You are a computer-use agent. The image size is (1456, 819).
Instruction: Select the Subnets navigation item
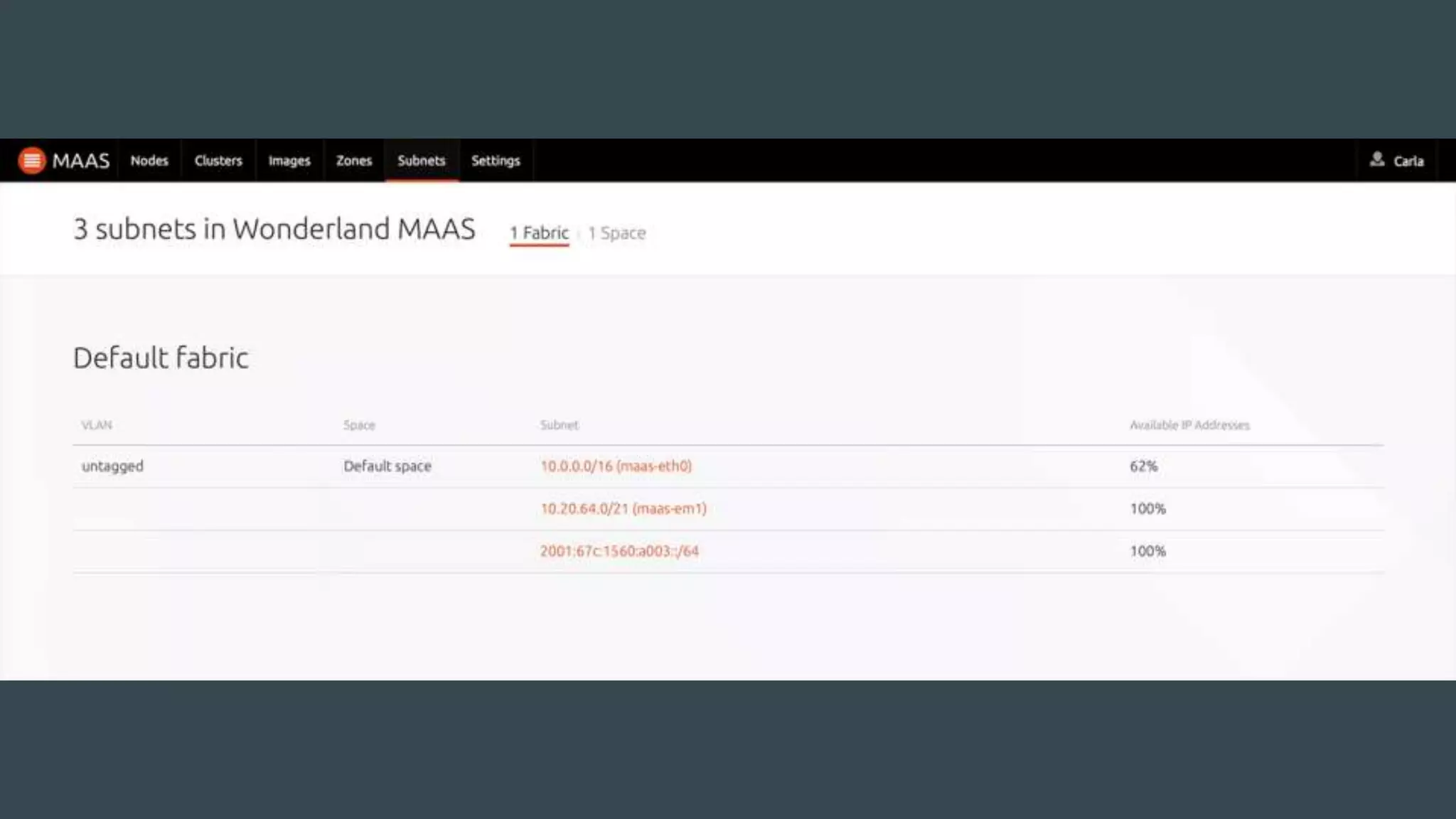[422, 161]
